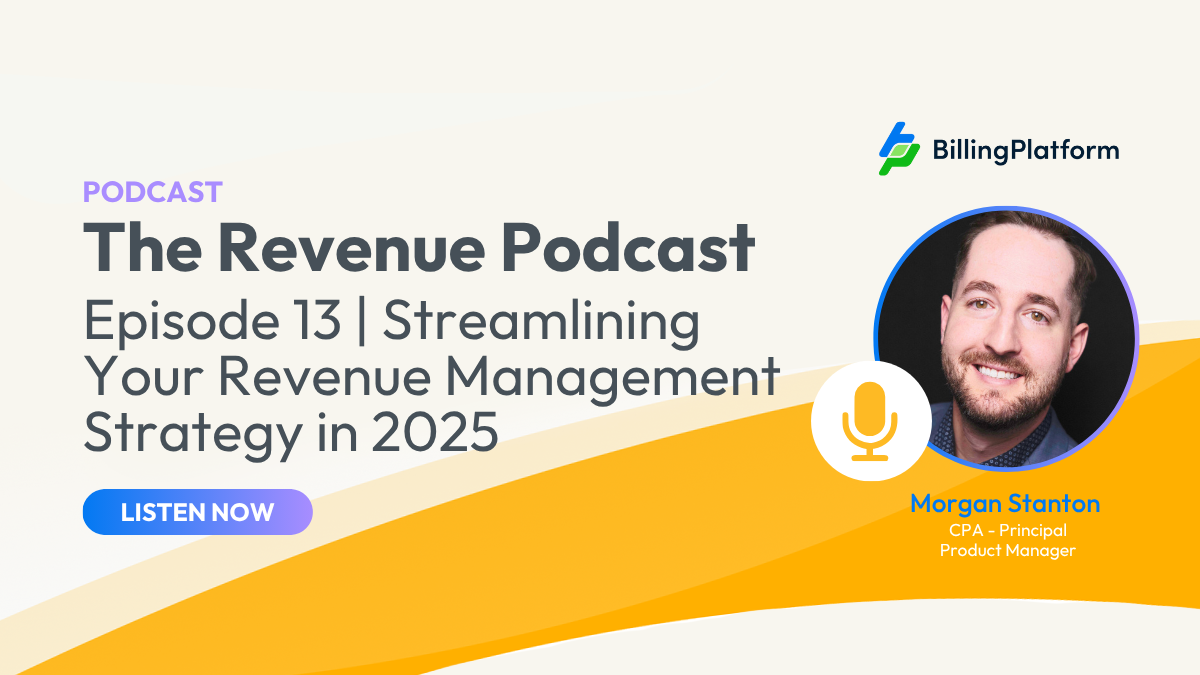1200x675 pixels.
Task: Click the "Episode 13 | Streamlining" subtitle line
Action: coord(391,325)
